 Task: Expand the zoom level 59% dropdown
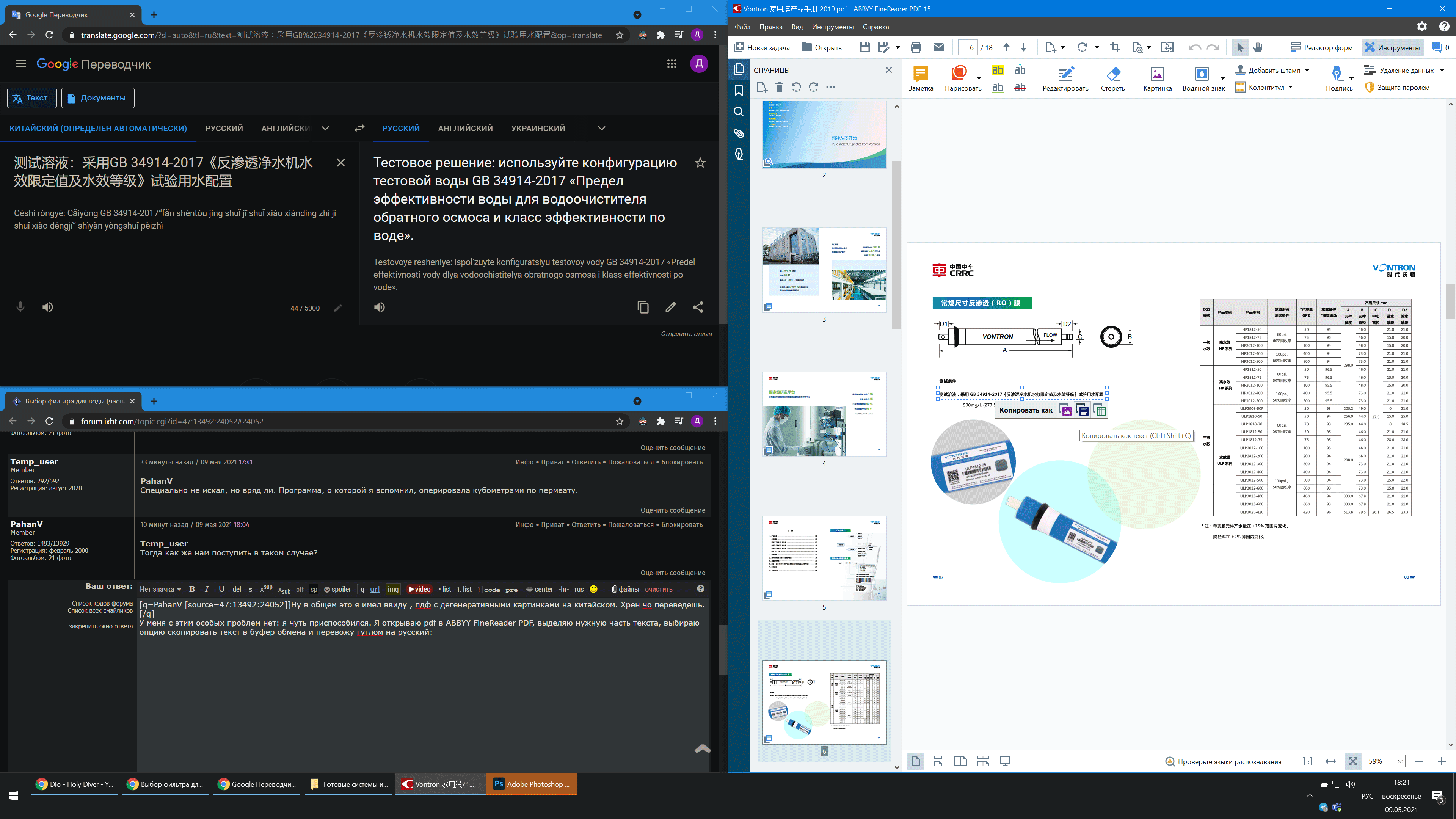[1400, 761]
